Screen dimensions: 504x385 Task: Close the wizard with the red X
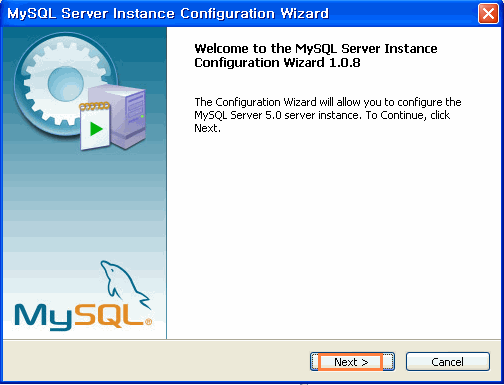488,14
